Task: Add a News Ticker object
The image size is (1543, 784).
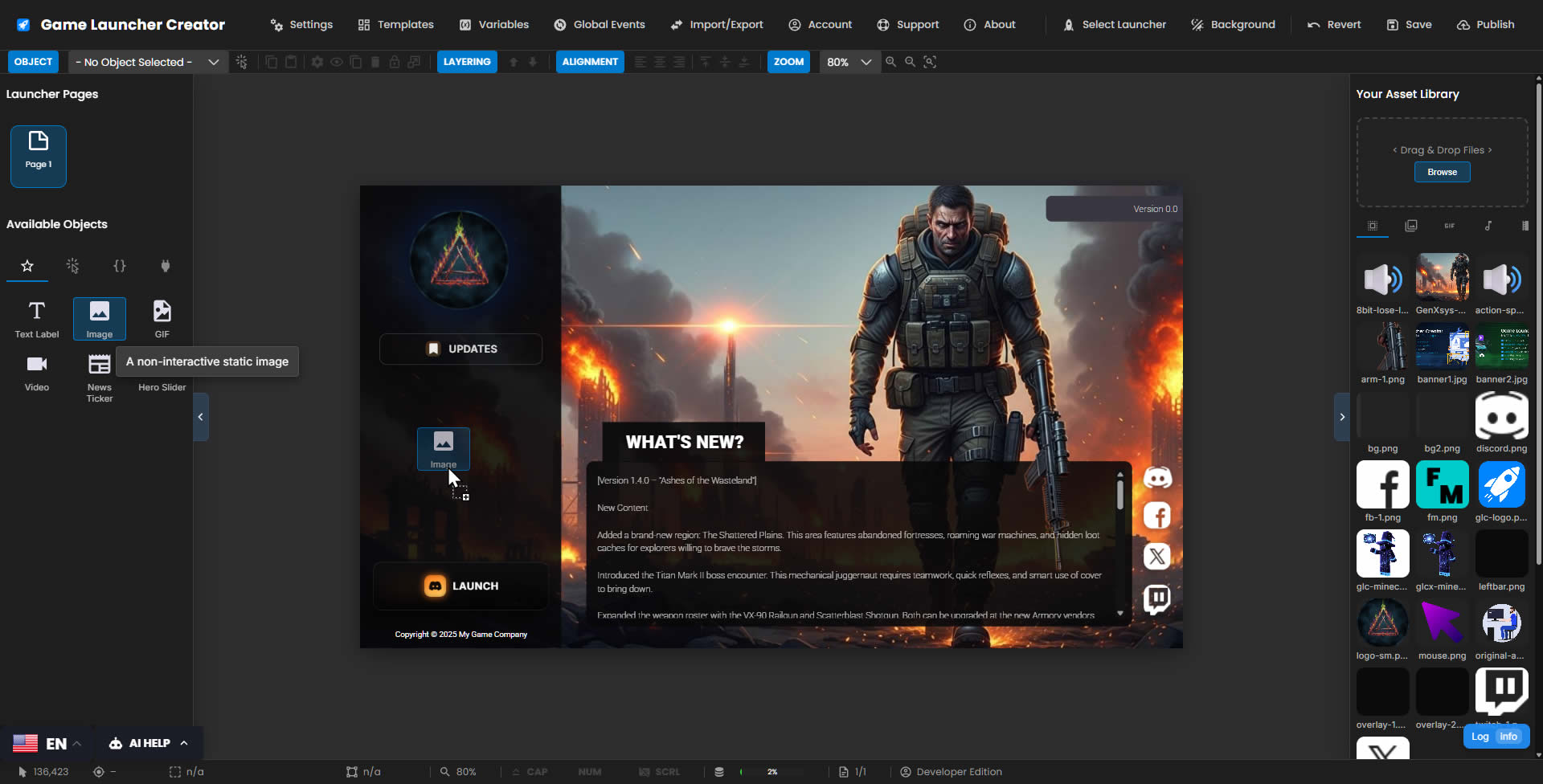Action: point(100,376)
